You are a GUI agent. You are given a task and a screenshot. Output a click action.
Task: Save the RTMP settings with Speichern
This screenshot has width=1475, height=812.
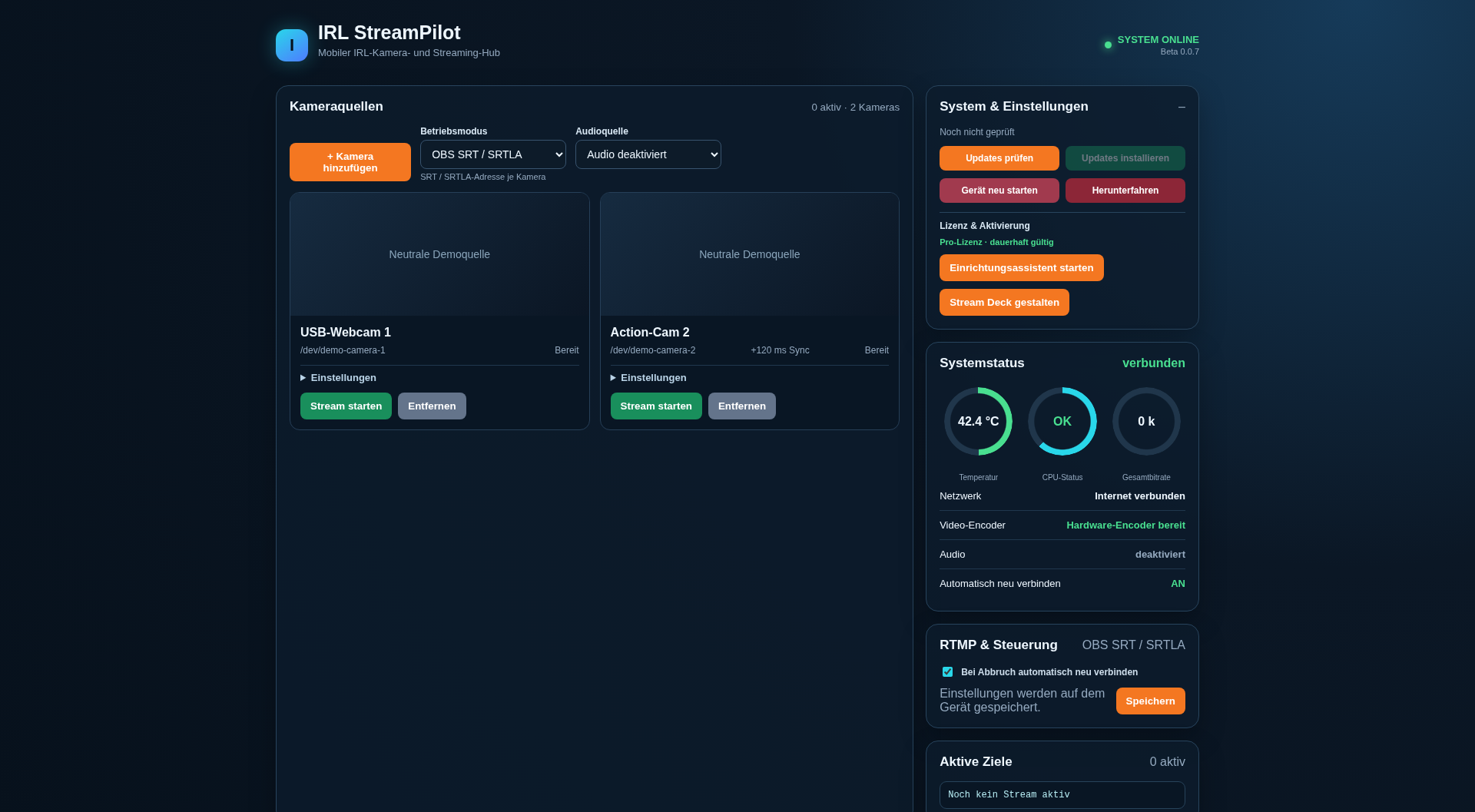click(1151, 701)
